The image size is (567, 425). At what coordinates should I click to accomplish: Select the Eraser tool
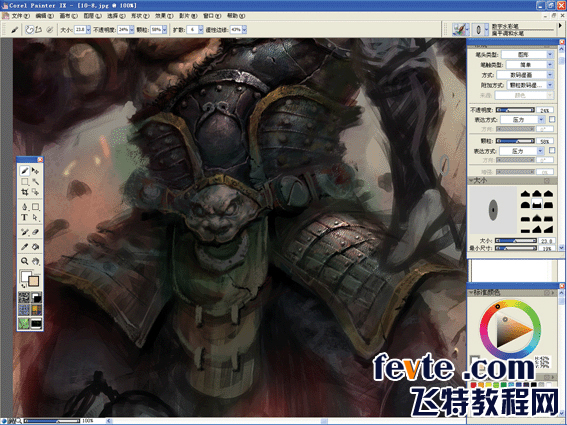point(35,232)
